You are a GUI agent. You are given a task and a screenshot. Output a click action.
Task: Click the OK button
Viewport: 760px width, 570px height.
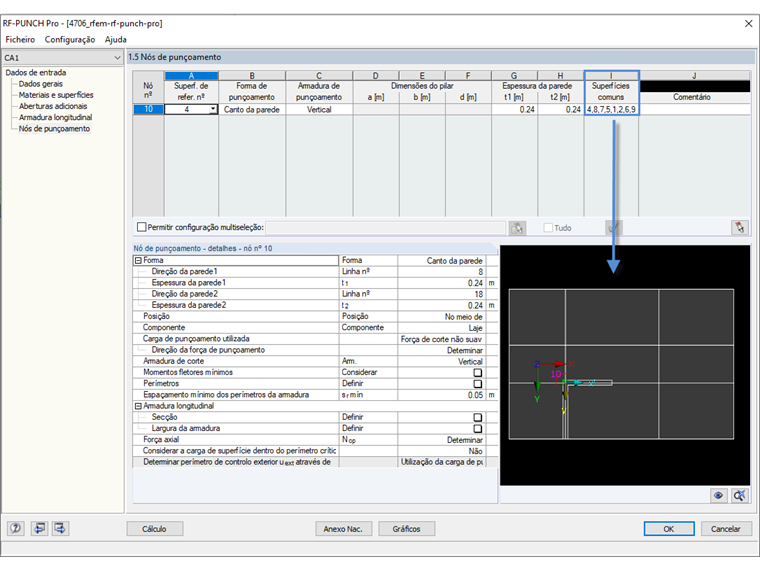669,529
